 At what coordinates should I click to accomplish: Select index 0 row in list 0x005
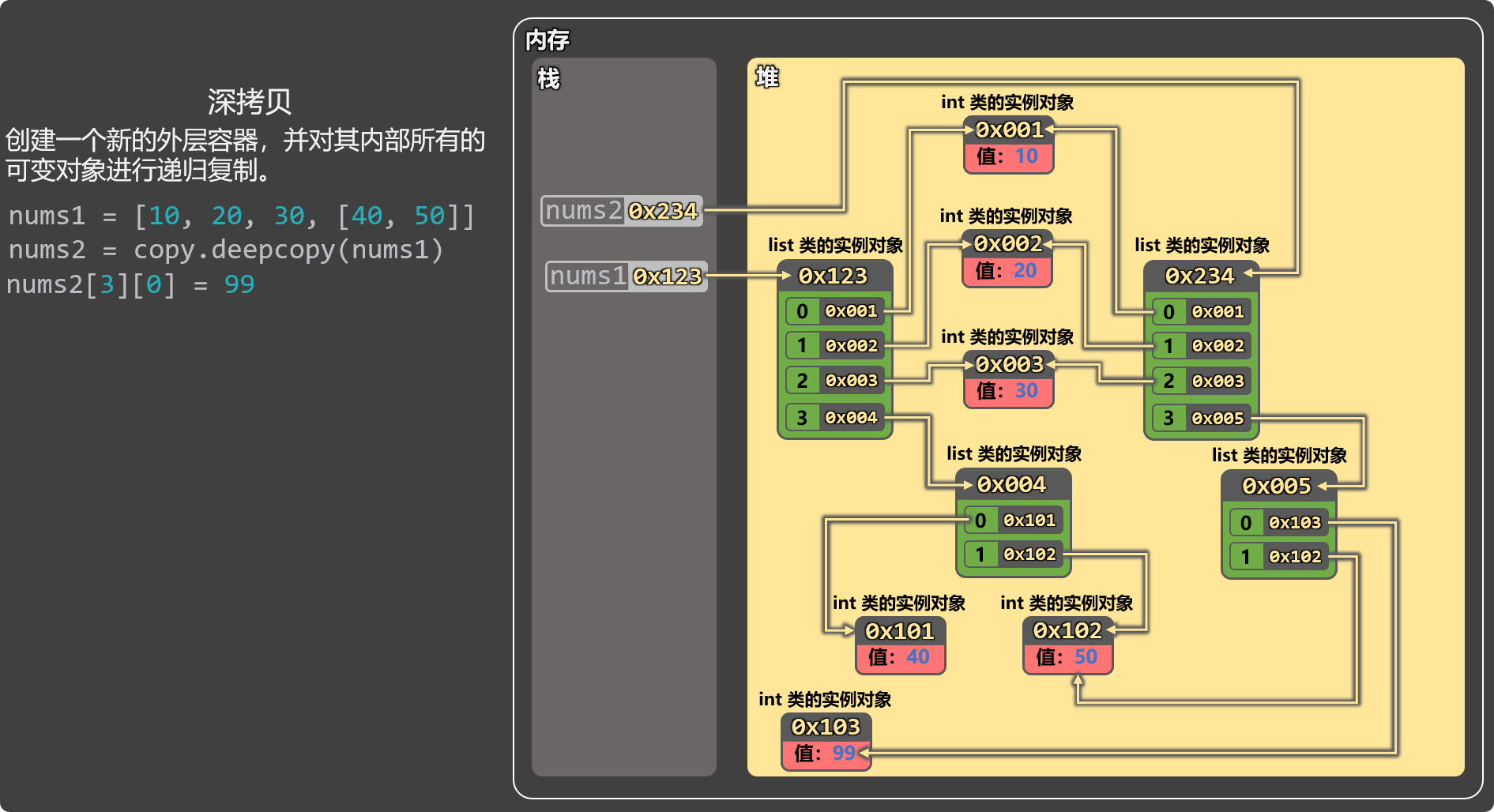(1278, 522)
